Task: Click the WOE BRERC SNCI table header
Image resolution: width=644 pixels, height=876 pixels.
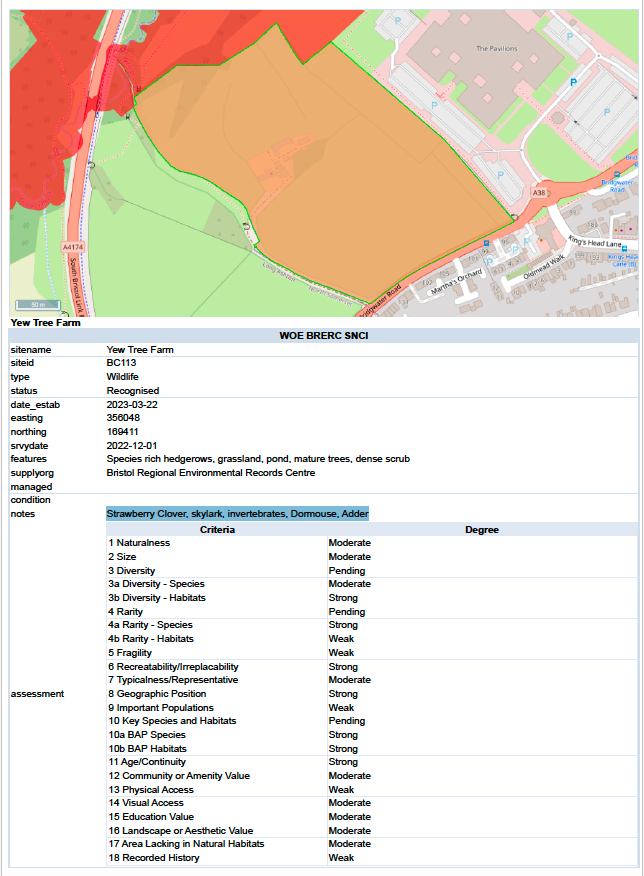Action: coord(323,336)
